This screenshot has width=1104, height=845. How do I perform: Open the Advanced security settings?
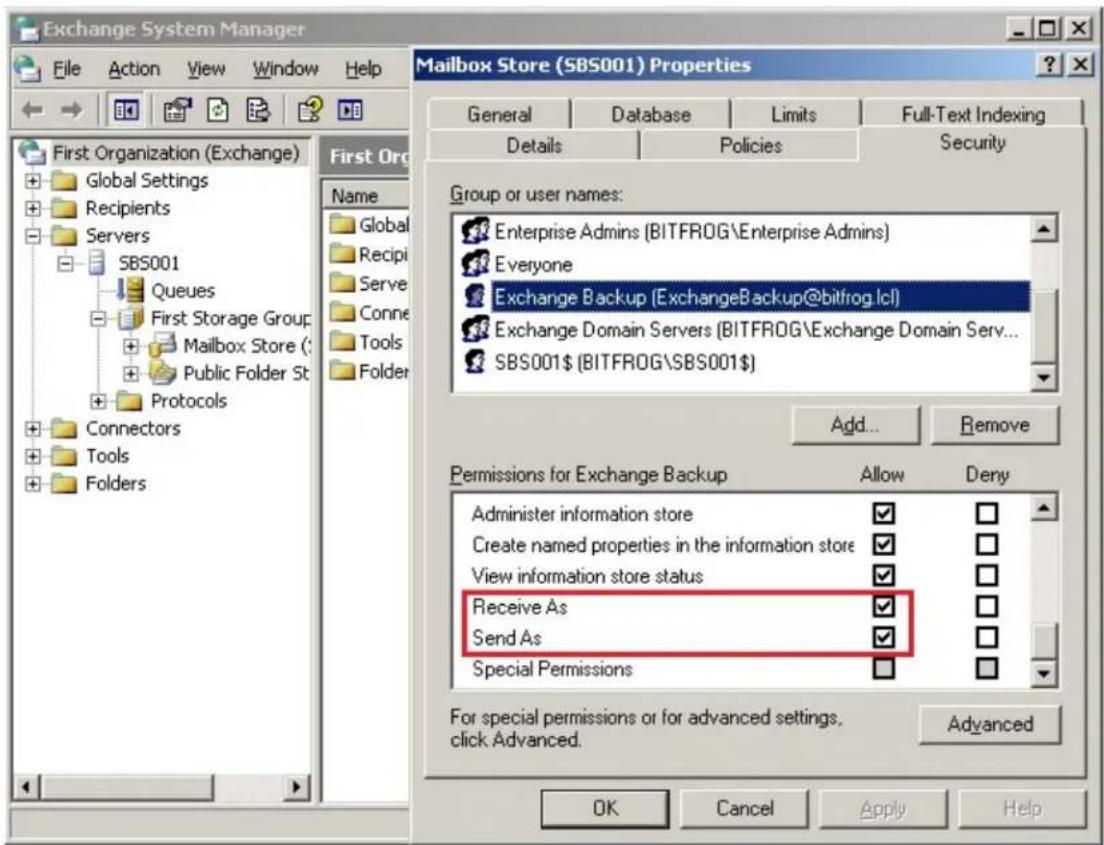click(989, 724)
